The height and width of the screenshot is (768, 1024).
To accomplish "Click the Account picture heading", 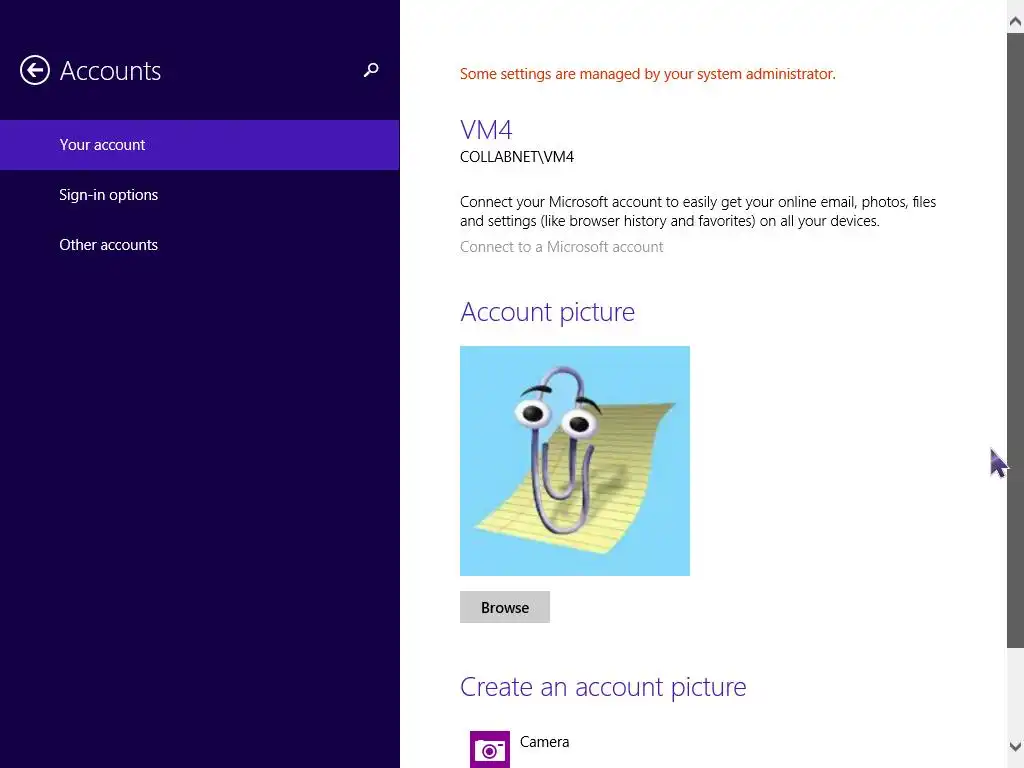I will [547, 312].
